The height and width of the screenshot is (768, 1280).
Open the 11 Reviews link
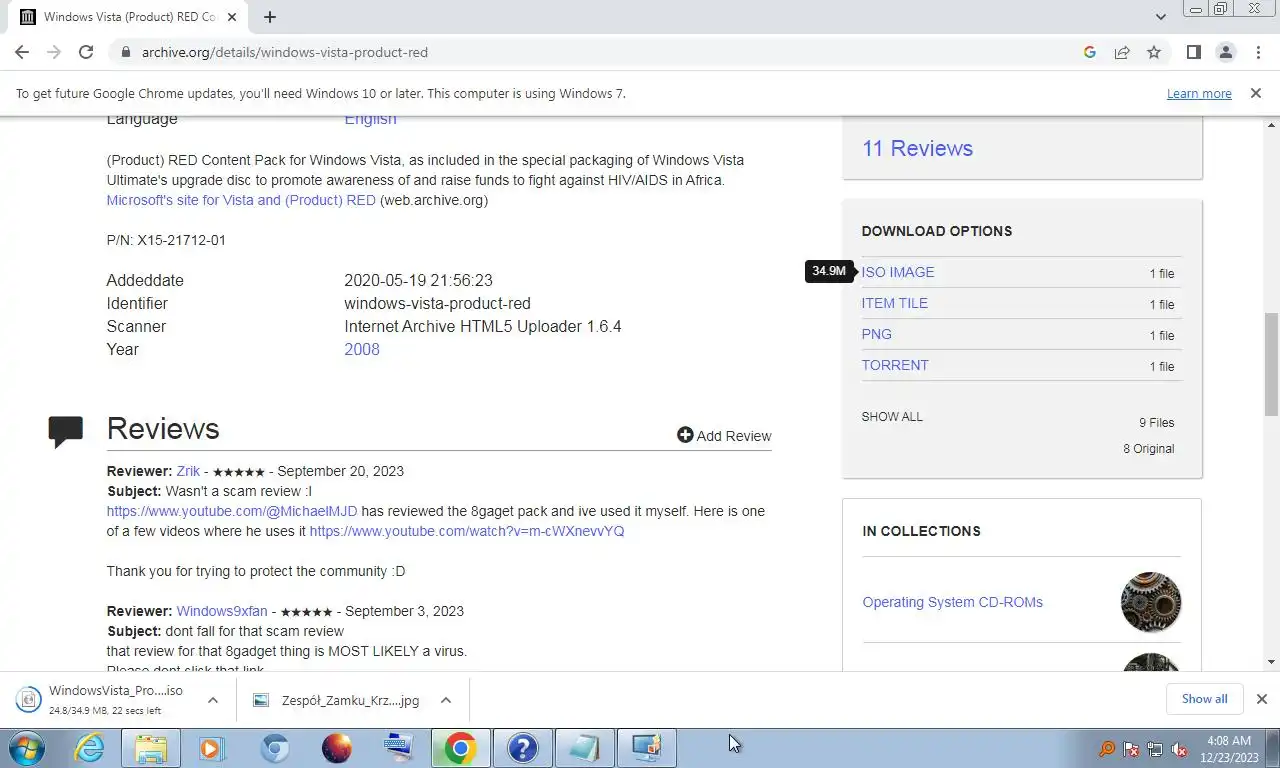(x=917, y=148)
